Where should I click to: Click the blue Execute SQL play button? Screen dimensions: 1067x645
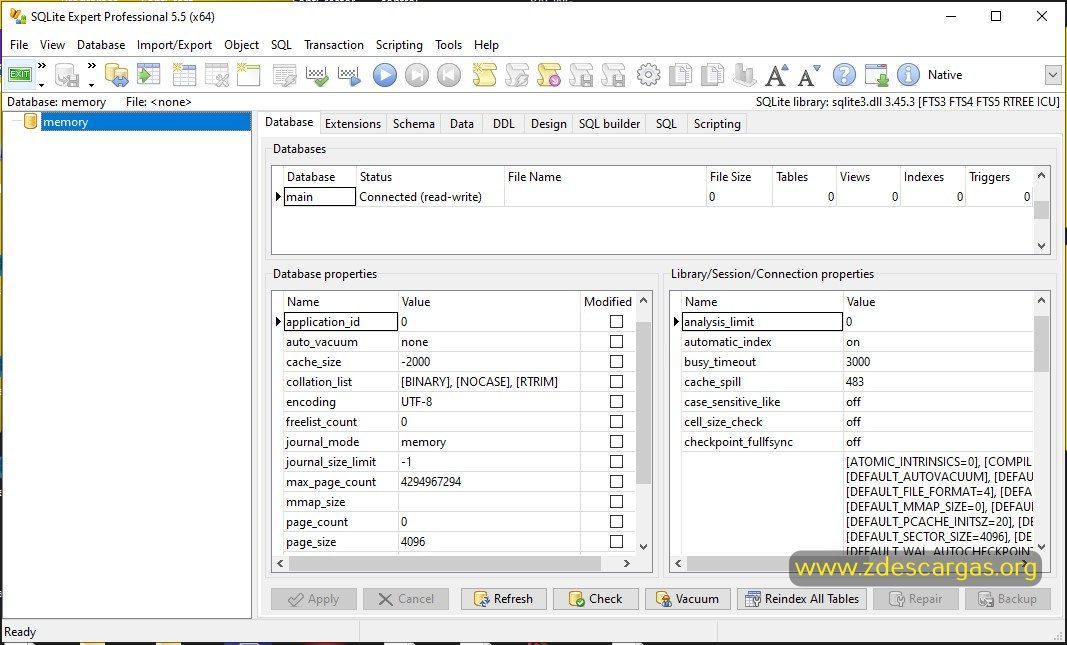[384, 75]
